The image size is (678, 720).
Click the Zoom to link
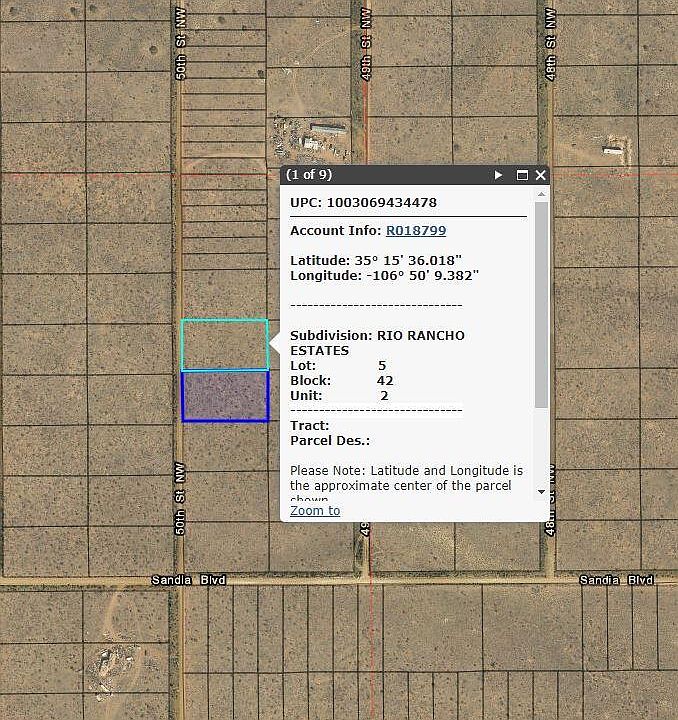pyautogui.click(x=315, y=511)
